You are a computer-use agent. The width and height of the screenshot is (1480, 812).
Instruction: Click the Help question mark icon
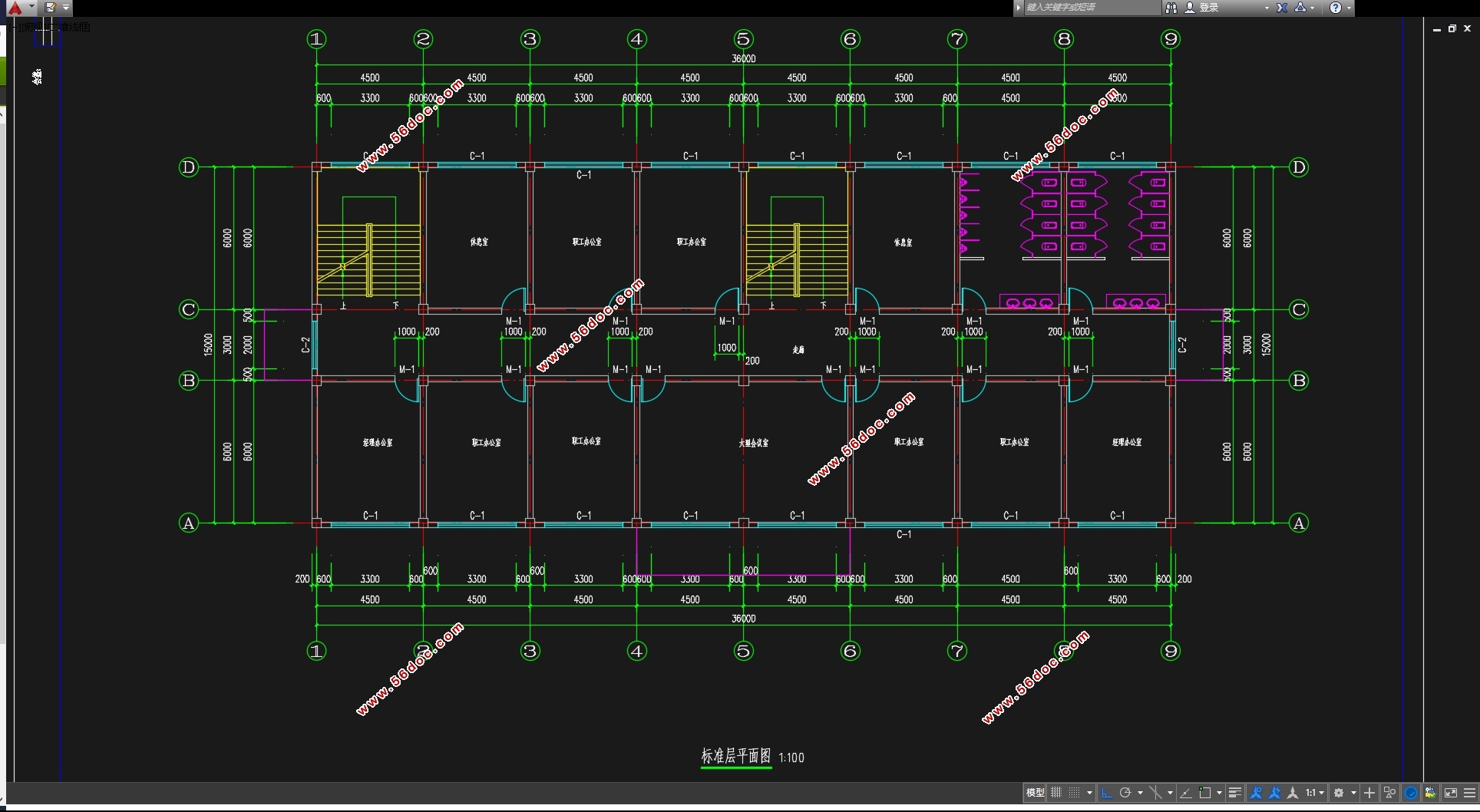1336,8
